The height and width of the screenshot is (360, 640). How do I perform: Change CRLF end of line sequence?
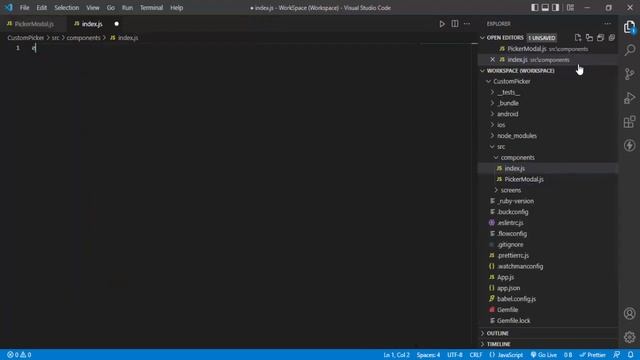tap(476, 355)
